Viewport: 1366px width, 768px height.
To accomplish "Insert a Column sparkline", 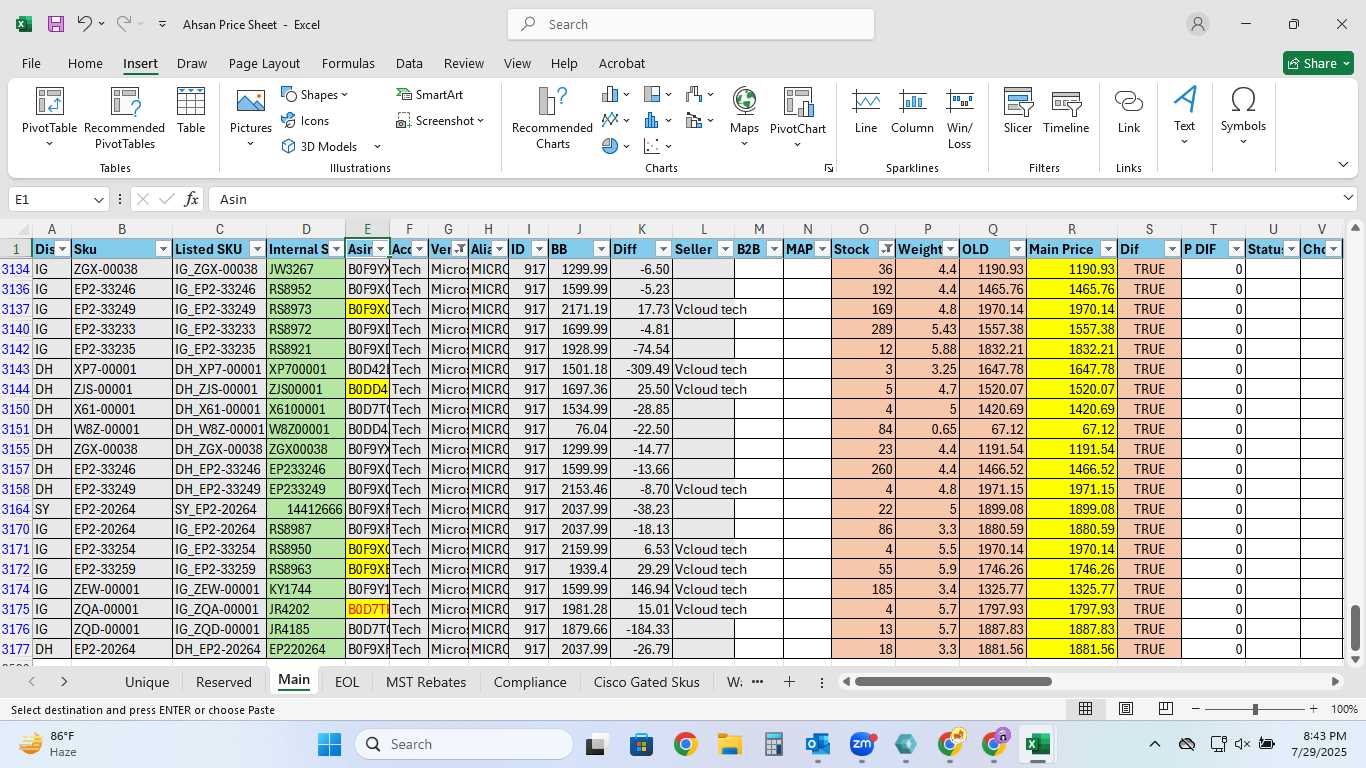I will 912,111.
